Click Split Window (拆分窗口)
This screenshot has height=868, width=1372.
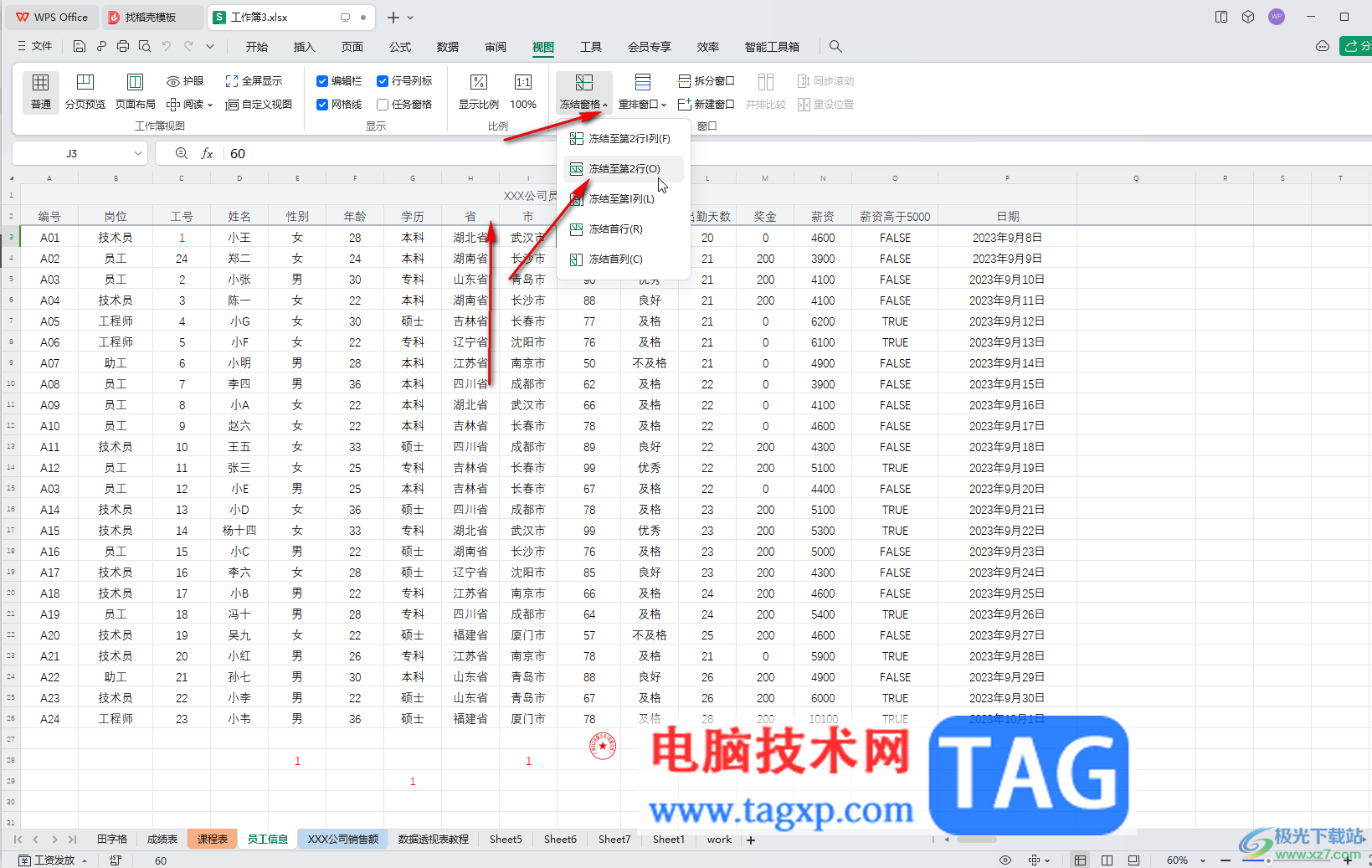(x=706, y=81)
